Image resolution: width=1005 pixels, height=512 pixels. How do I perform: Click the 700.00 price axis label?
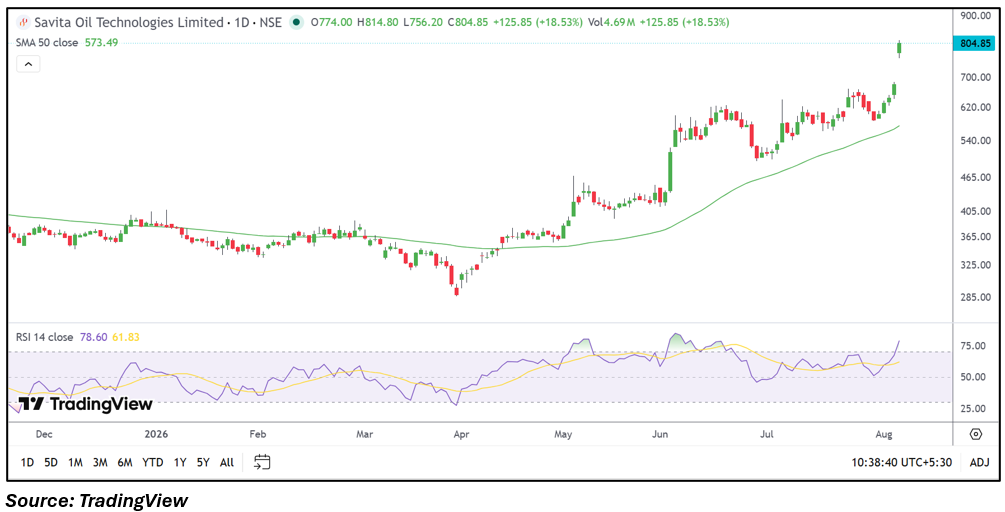(x=976, y=78)
